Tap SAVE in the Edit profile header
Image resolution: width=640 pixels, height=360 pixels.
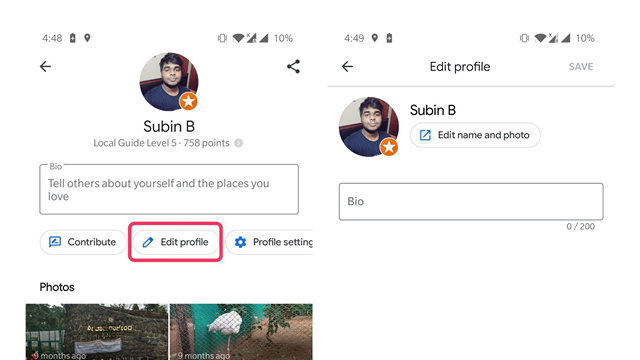click(581, 67)
